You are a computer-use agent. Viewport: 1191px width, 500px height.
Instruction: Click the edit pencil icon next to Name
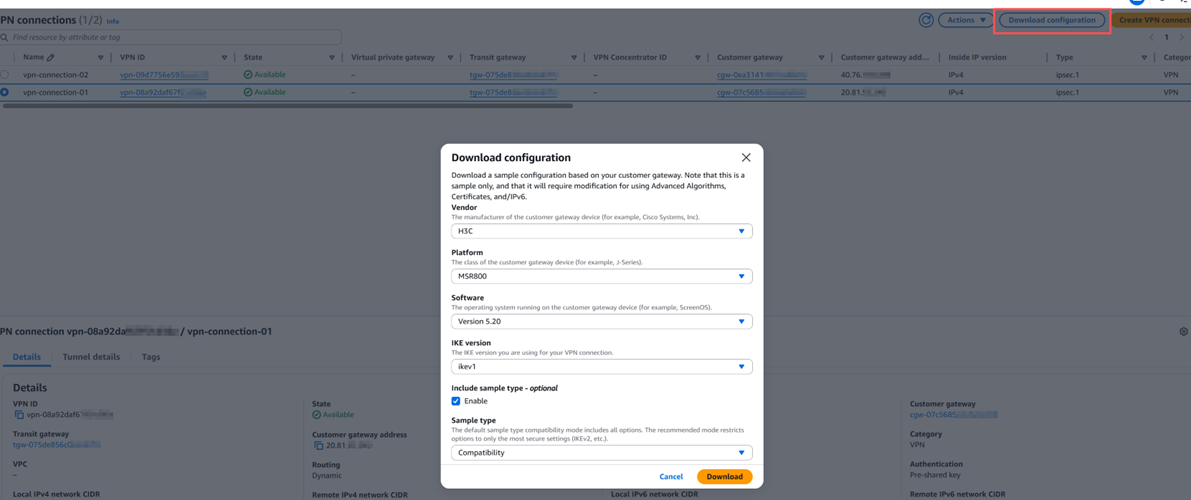51,58
